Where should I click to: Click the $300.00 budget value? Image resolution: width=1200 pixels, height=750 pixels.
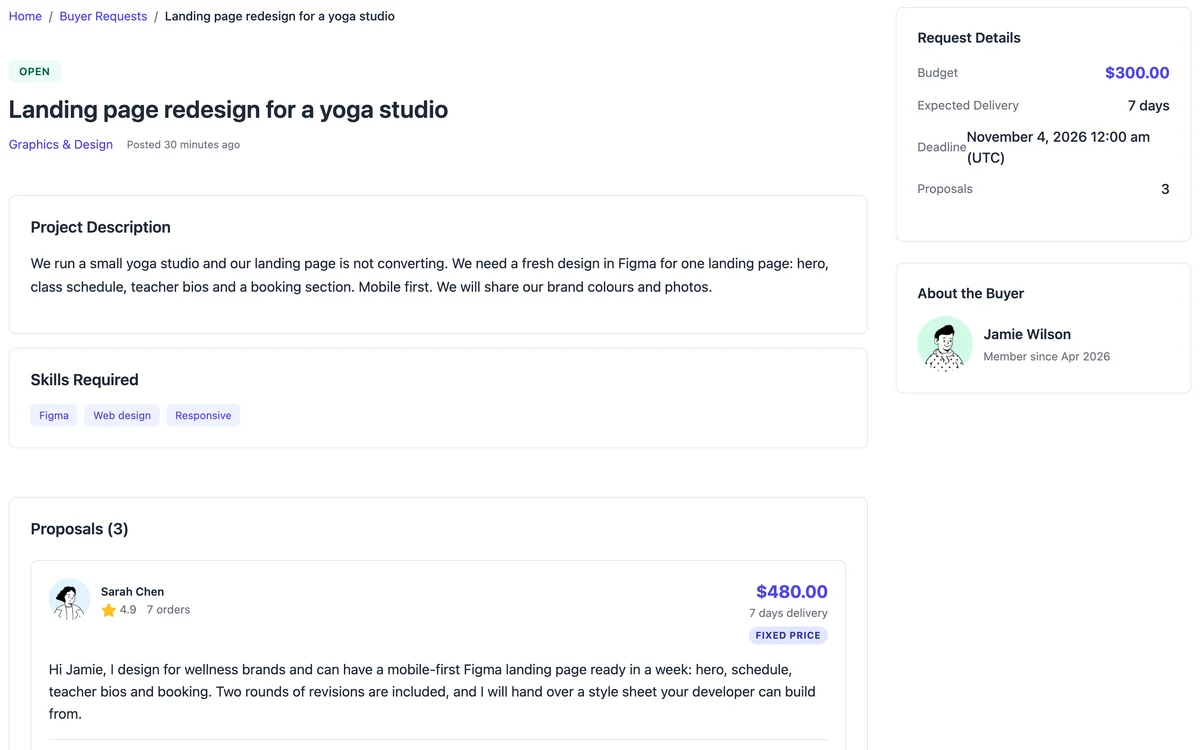[1137, 72]
